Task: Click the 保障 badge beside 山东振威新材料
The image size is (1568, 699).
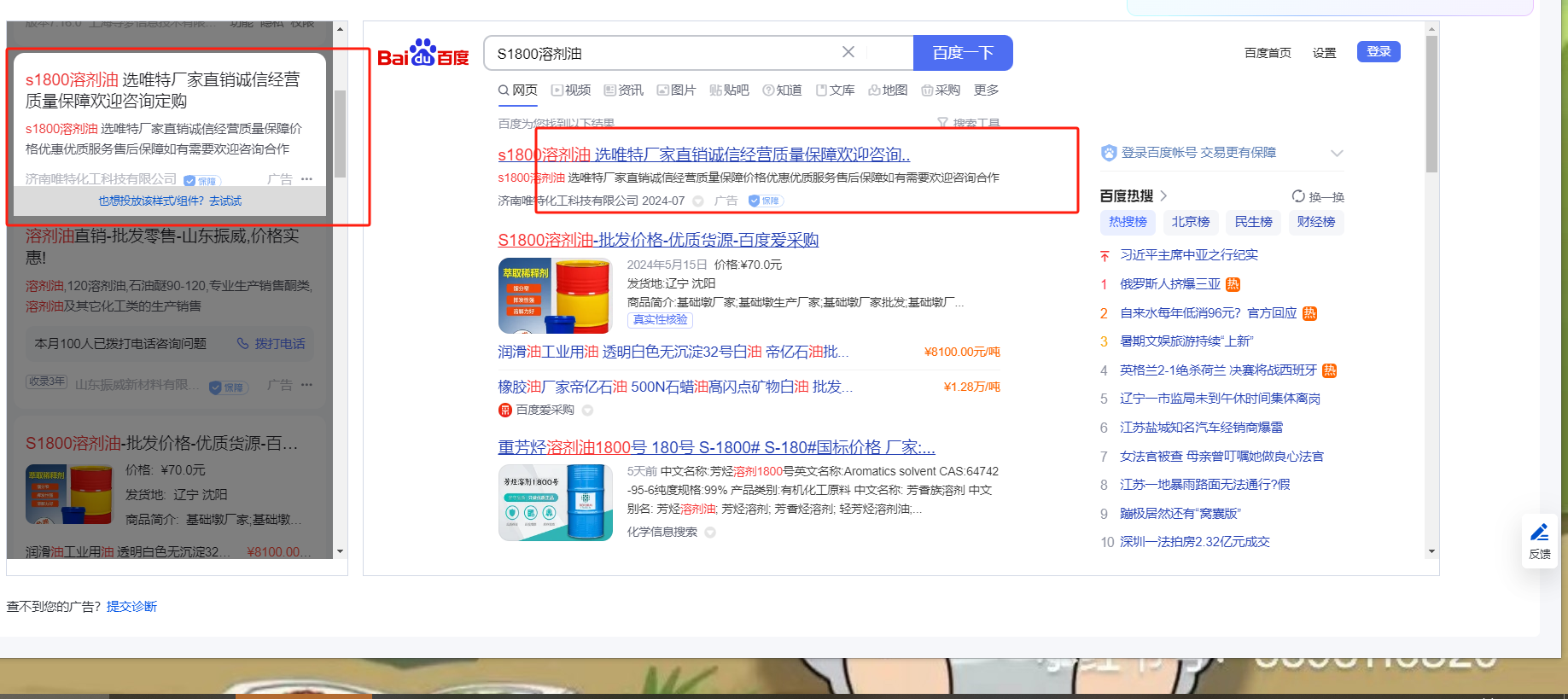Action: (229, 387)
